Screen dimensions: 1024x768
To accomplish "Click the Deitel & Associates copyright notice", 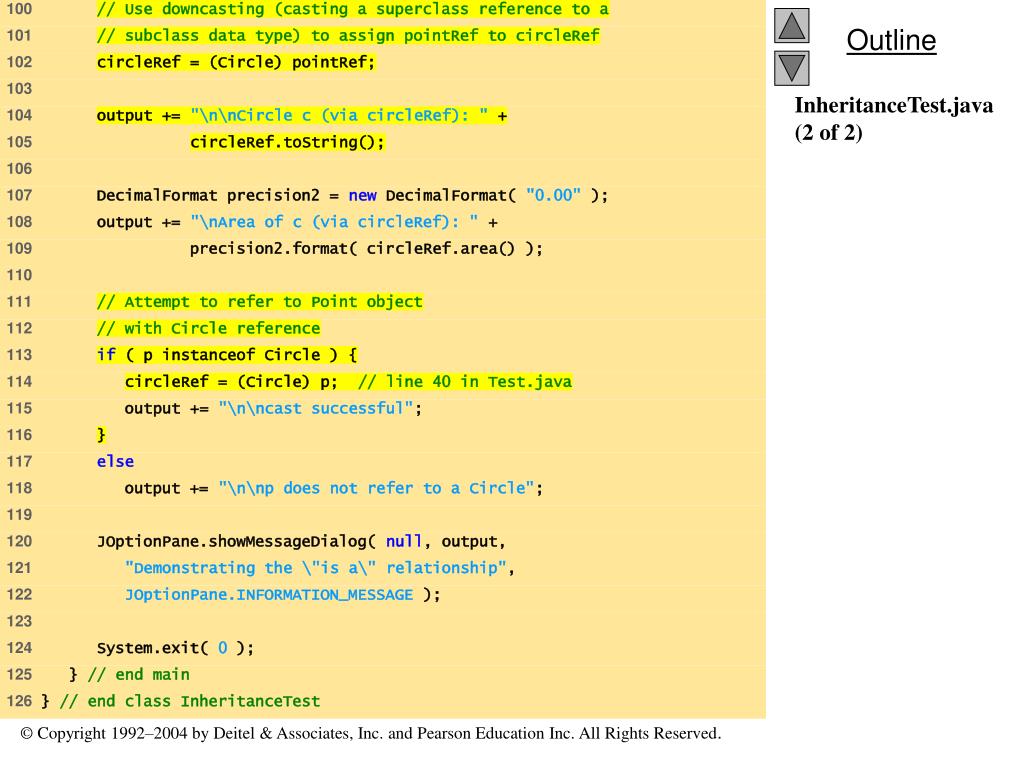I will tap(371, 733).
